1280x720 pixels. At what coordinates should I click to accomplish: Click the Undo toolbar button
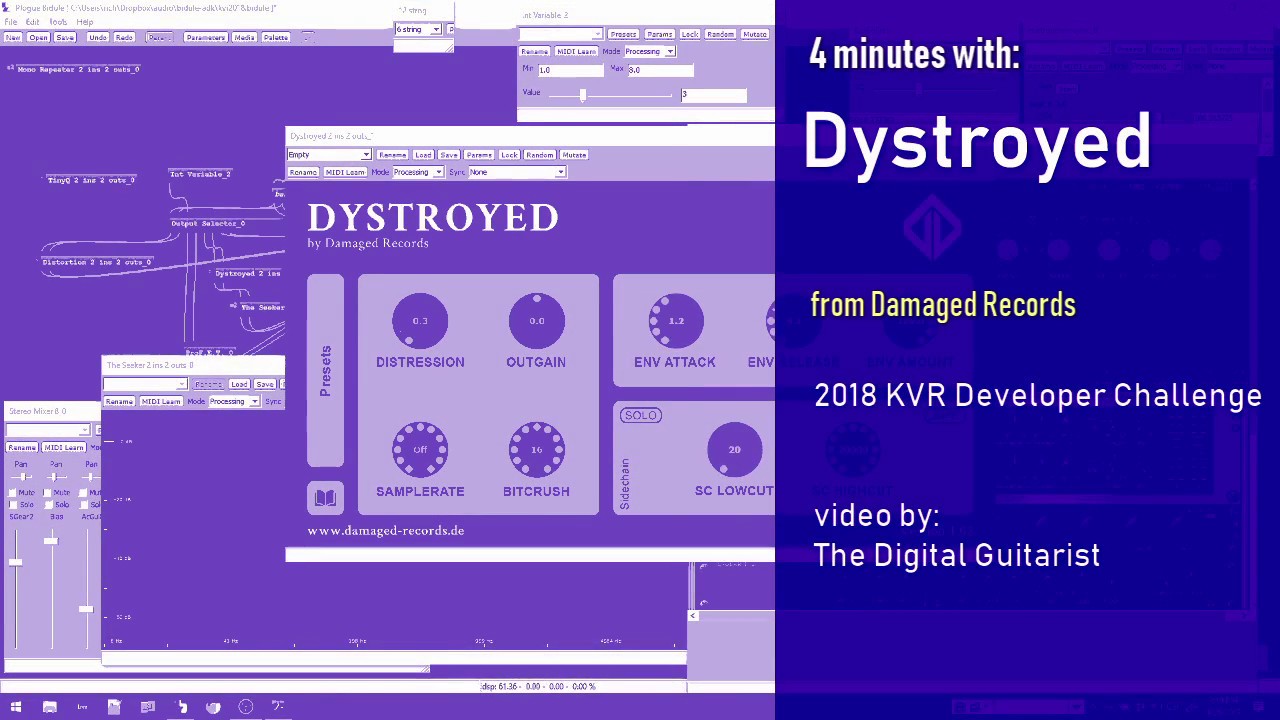97,37
